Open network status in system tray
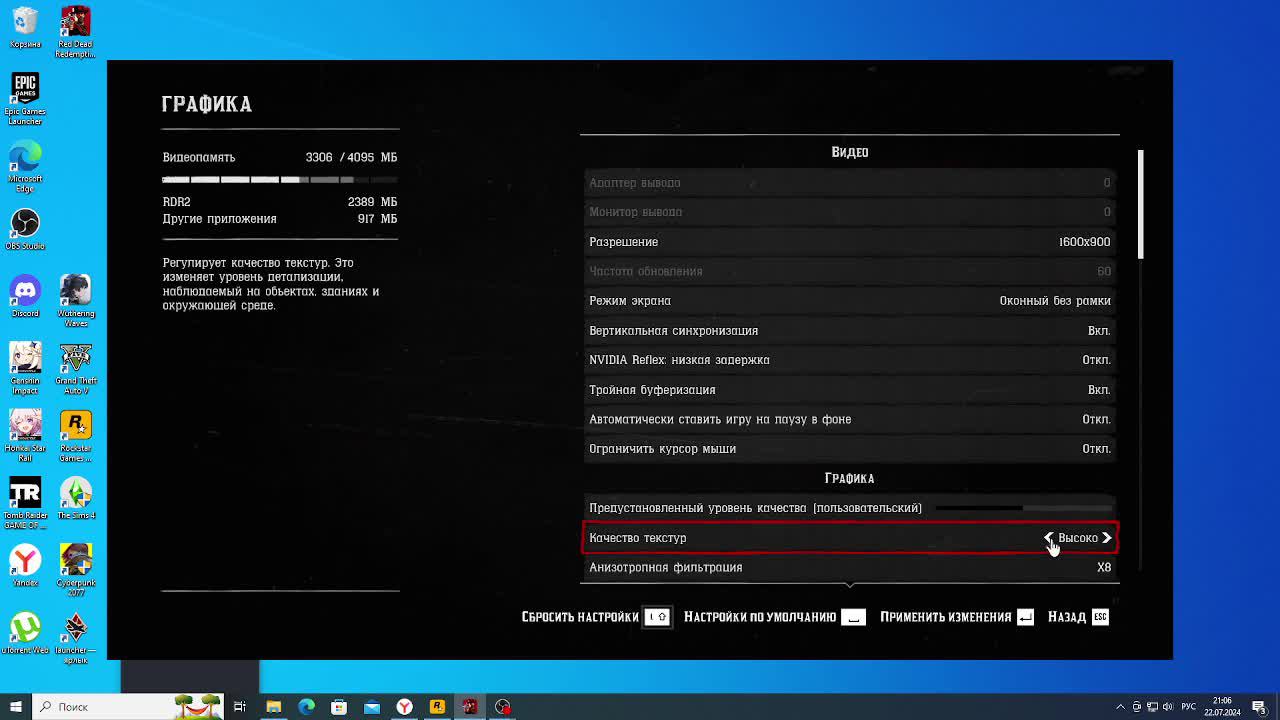Screen dimensions: 1280x720 (x=1152, y=707)
